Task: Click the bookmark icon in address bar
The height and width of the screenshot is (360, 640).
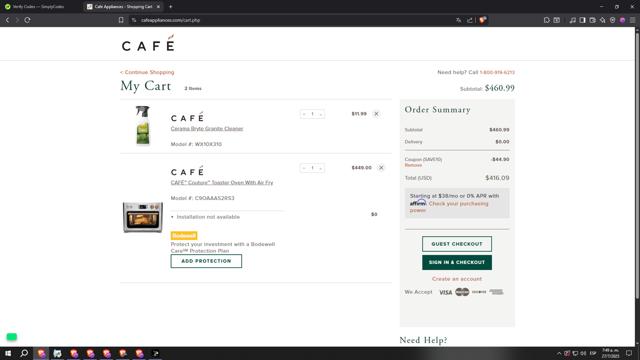Action: coord(121,20)
